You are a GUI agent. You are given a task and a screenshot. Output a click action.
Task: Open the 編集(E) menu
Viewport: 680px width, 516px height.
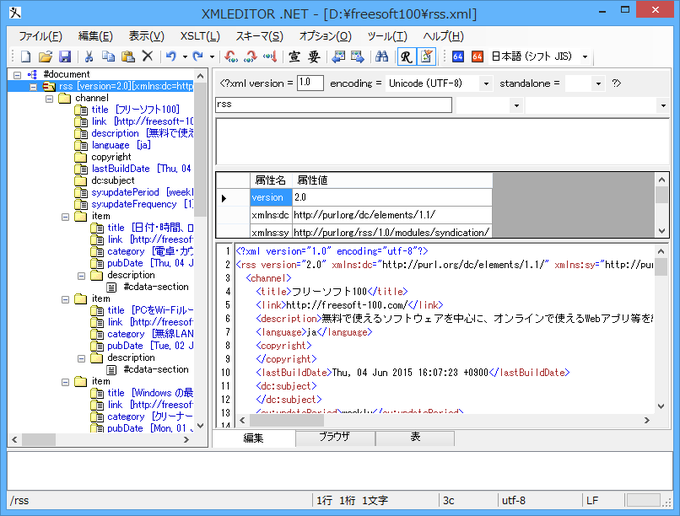pyautogui.click(x=95, y=36)
